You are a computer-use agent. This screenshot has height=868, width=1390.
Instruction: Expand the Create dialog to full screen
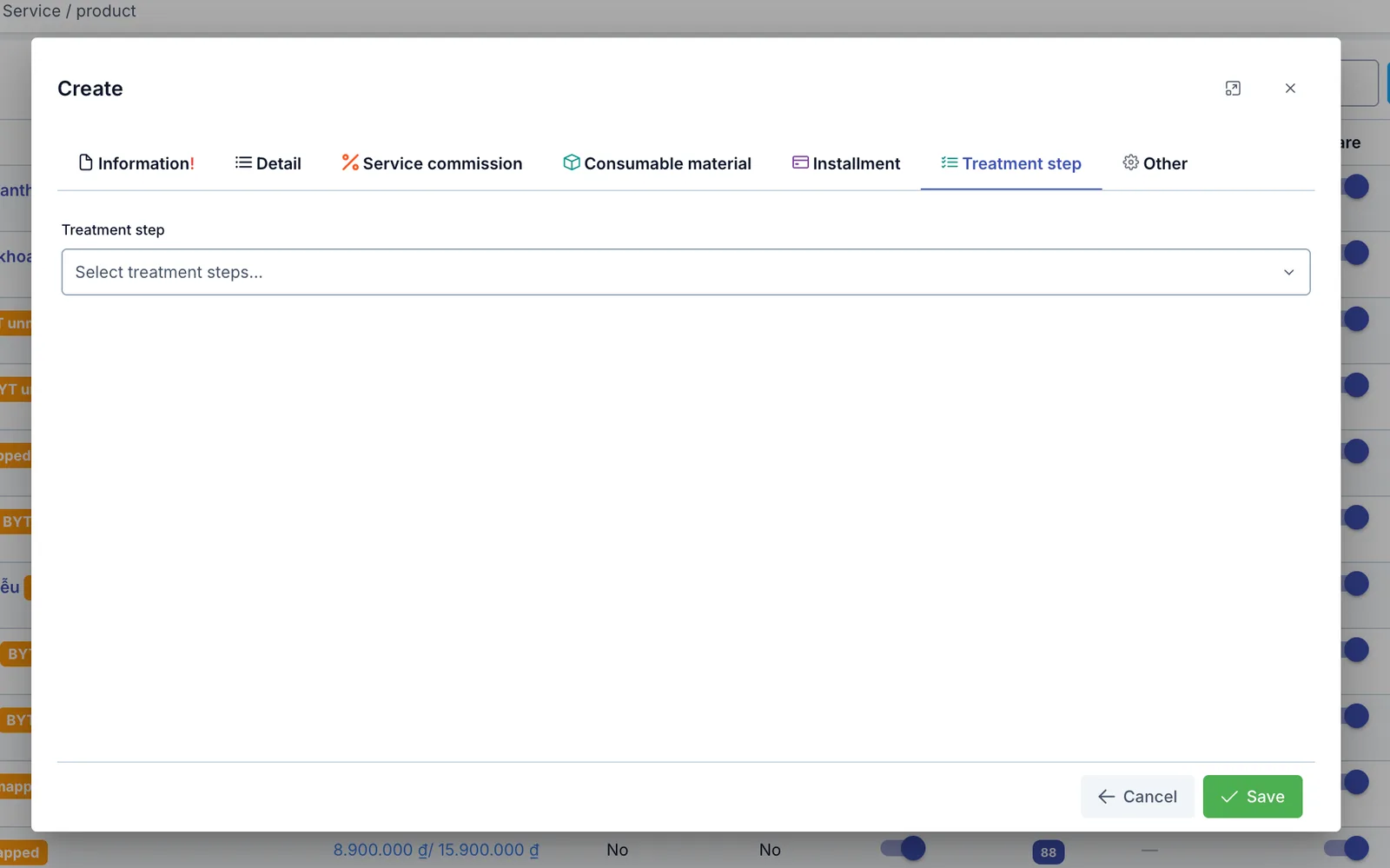click(1233, 89)
